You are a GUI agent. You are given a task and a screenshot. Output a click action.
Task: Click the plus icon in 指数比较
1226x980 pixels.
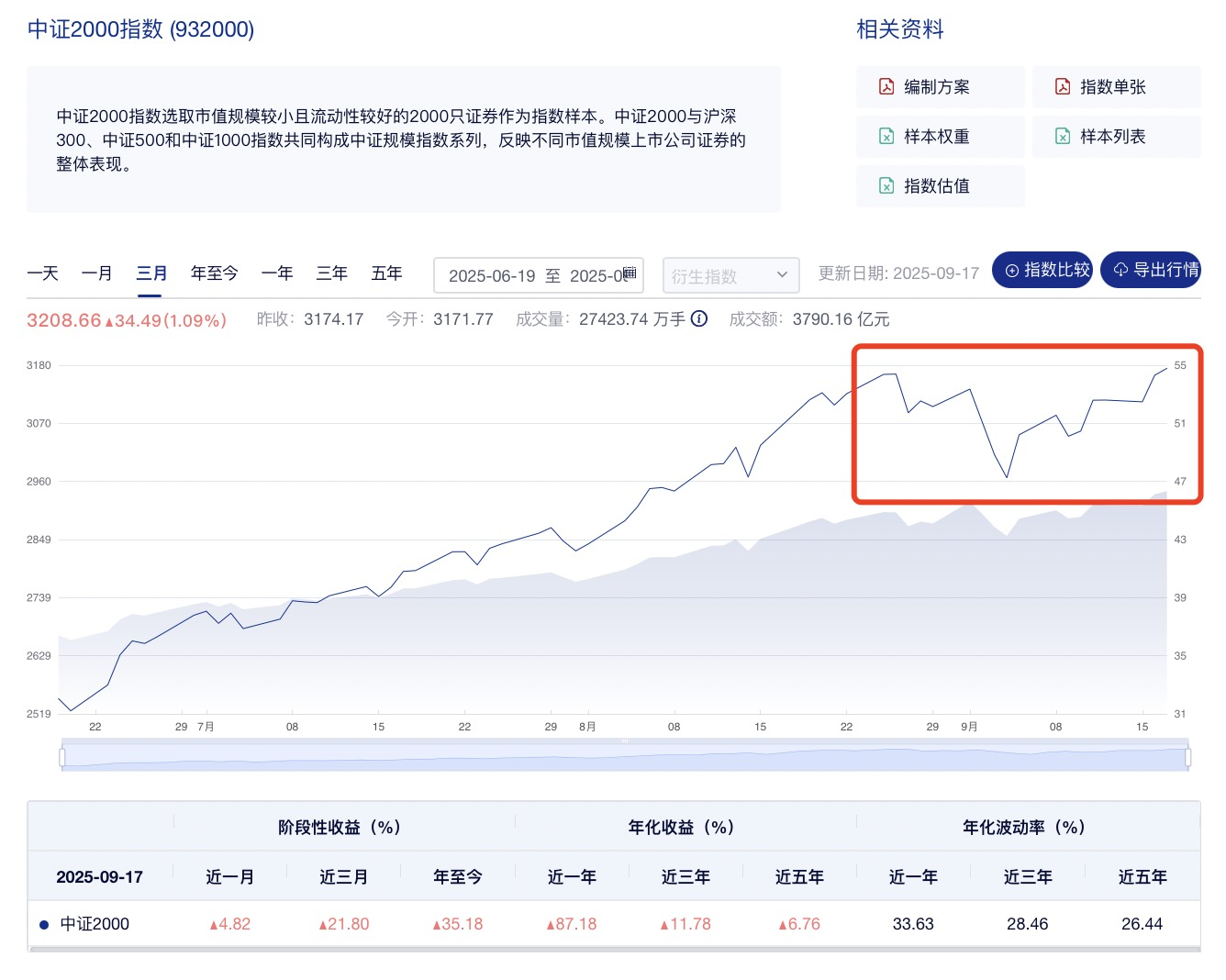coord(1012,271)
